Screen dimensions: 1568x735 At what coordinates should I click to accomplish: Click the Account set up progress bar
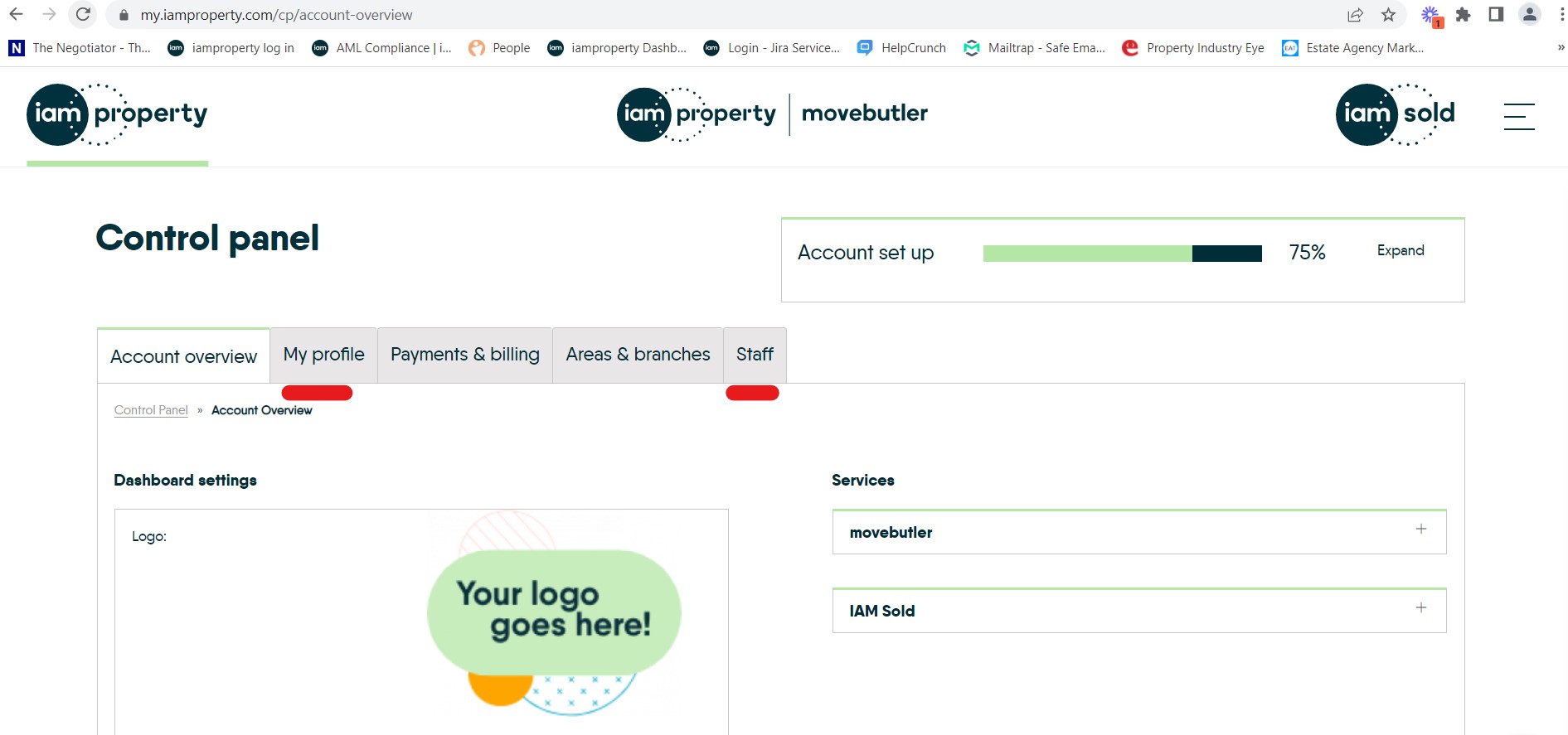tap(1123, 253)
